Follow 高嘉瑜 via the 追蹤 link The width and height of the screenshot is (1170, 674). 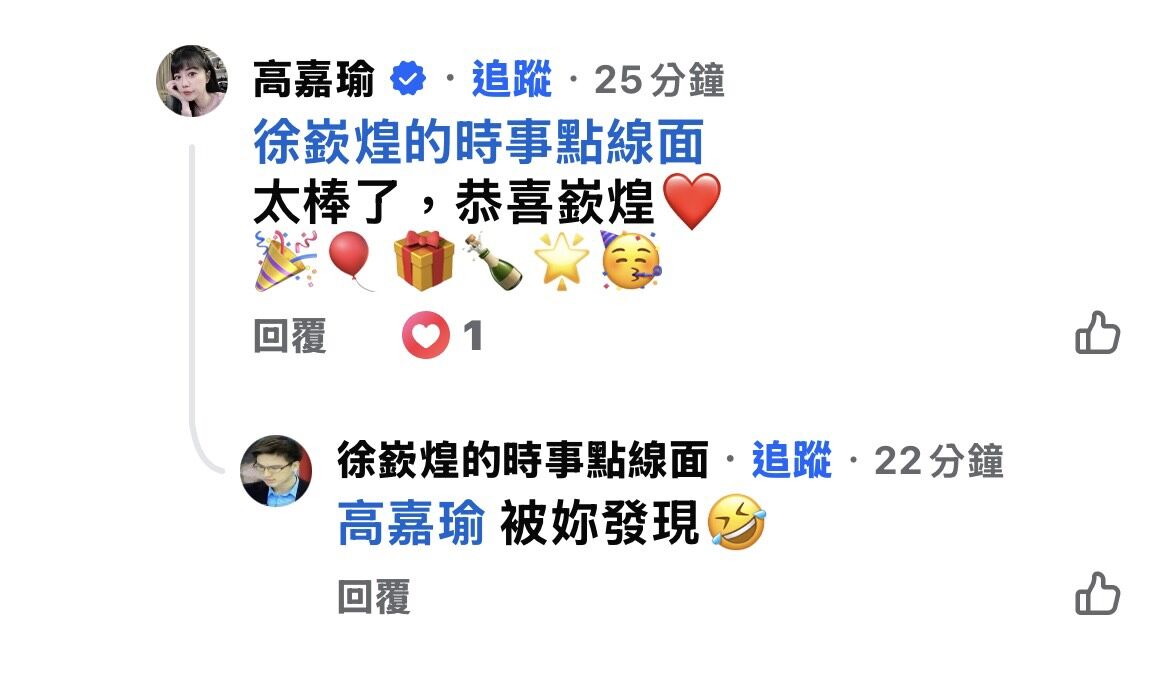pyautogui.click(x=512, y=79)
